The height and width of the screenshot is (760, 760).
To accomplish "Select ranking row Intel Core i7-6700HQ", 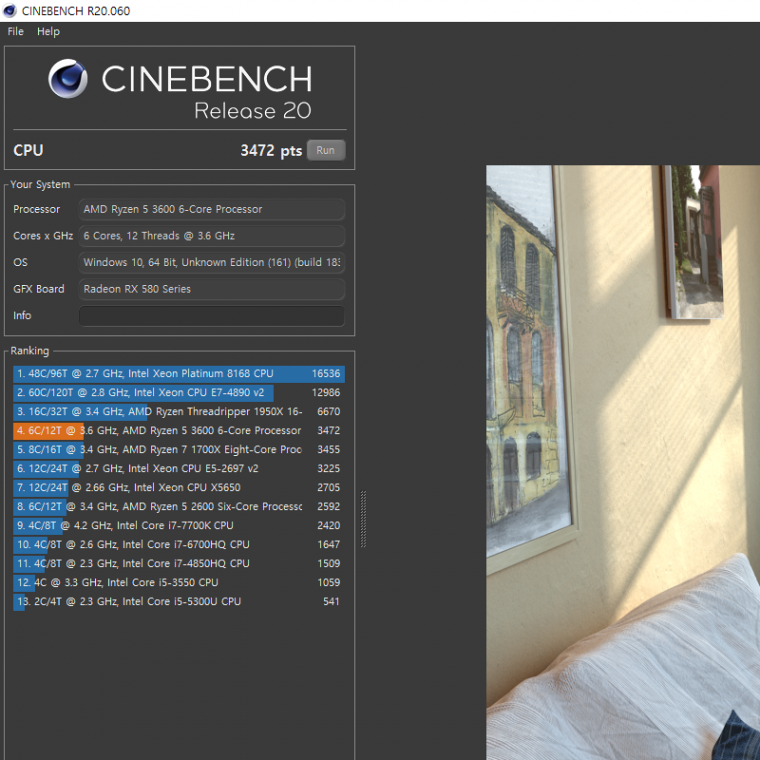I will tap(179, 544).
